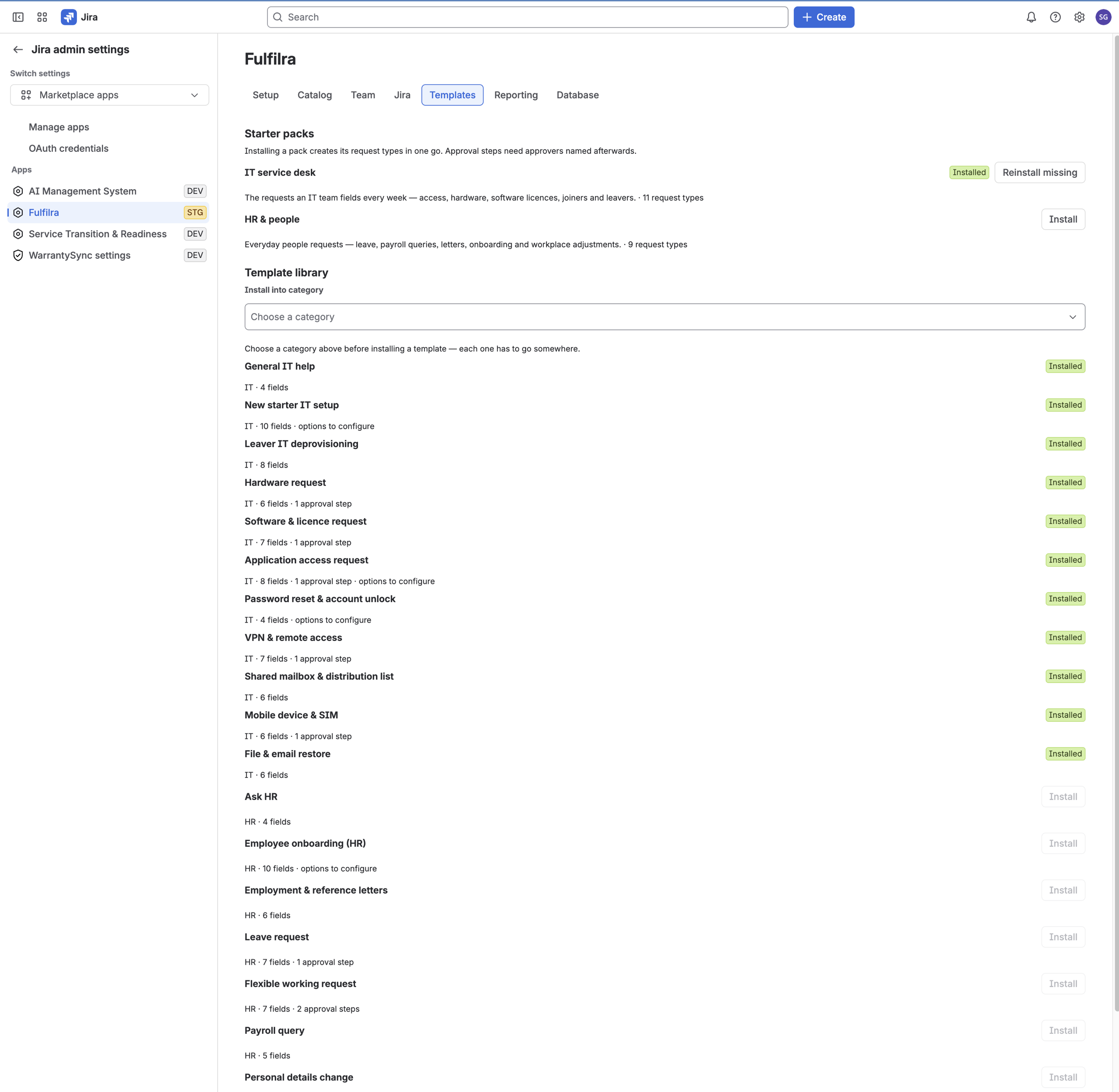Switch to the Catalog tab

[x=314, y=95]
